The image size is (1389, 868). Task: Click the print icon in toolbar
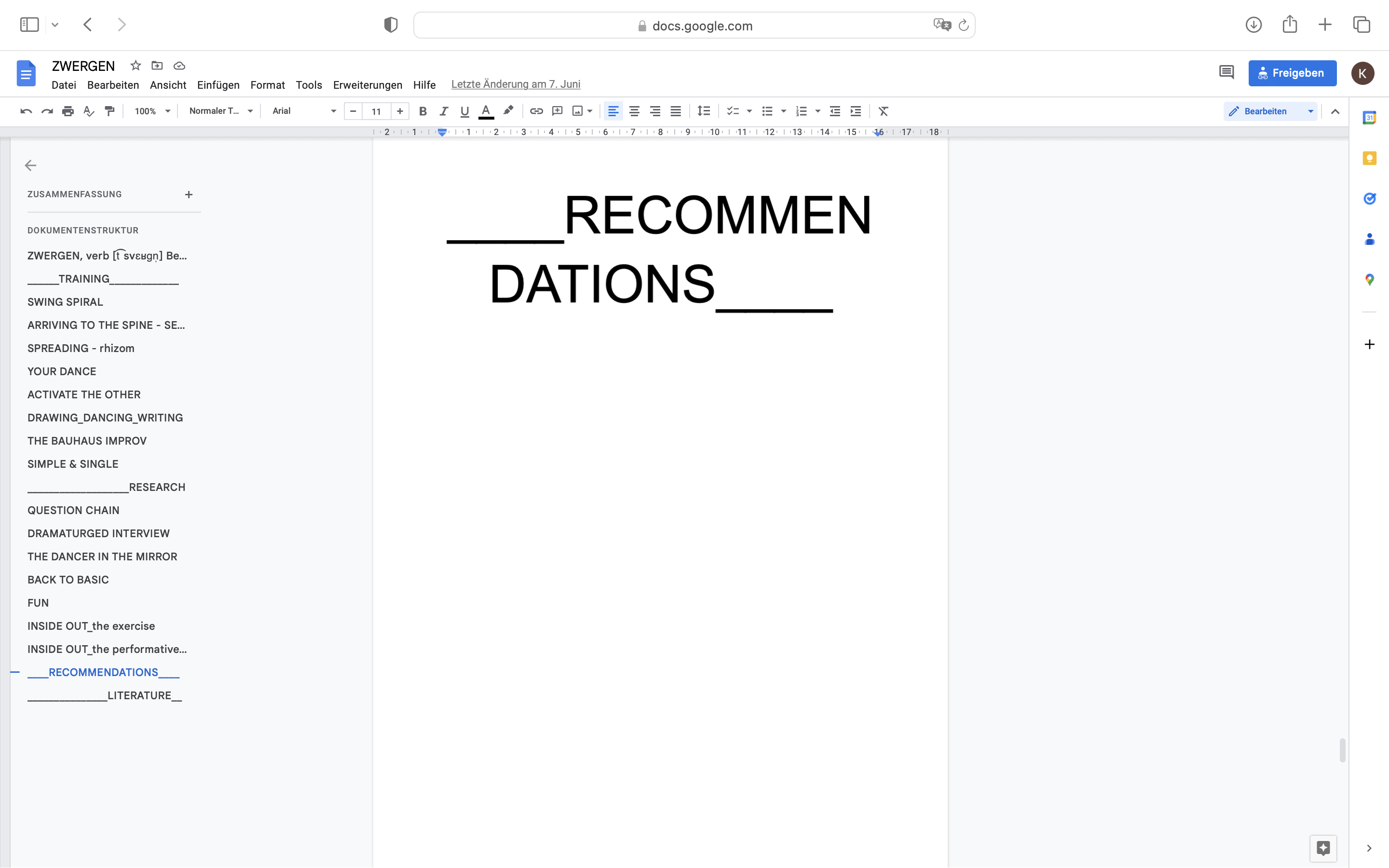coord(68,111)
